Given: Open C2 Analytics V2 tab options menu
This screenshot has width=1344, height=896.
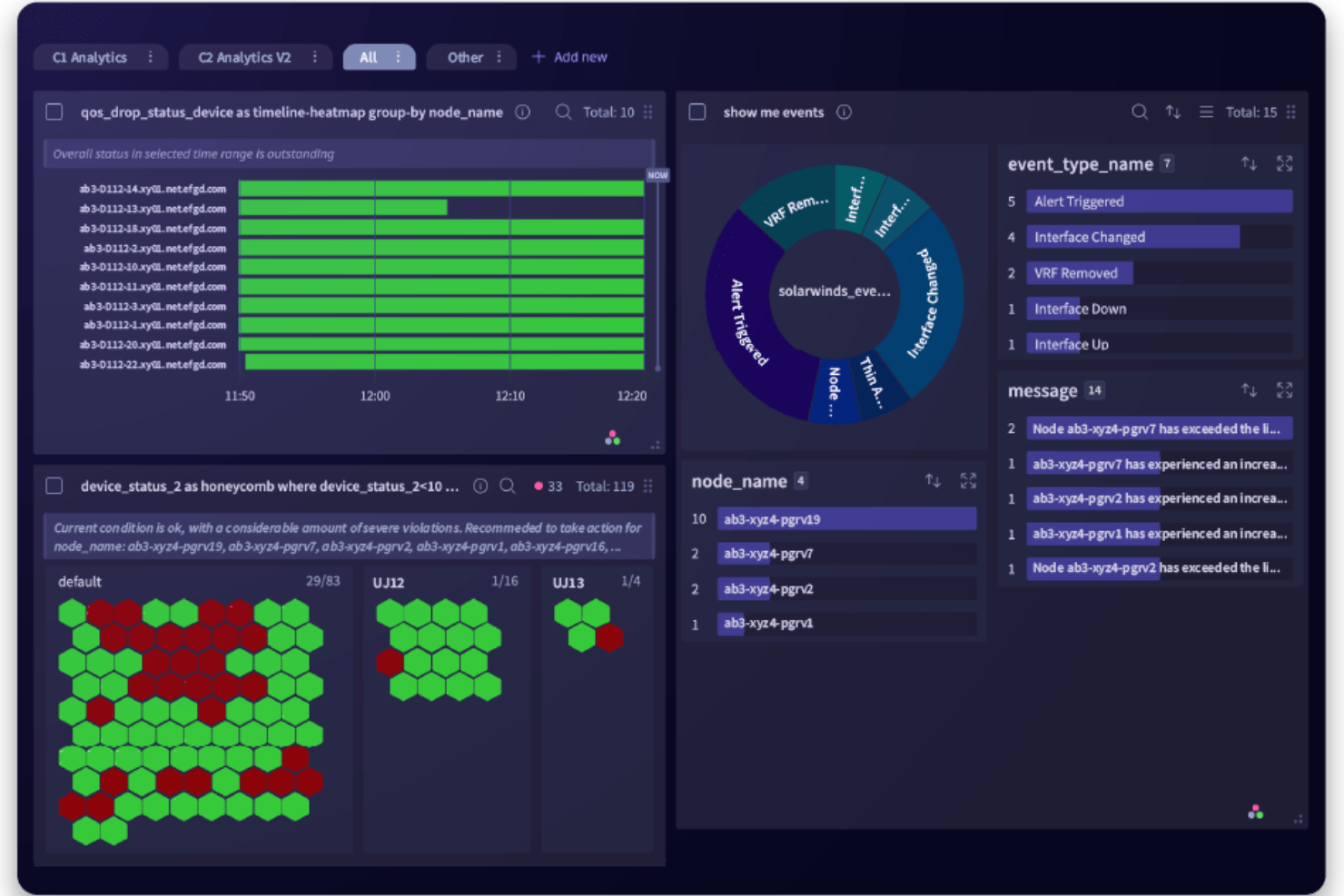Looking at the screenshot, I should pos(315,57).
